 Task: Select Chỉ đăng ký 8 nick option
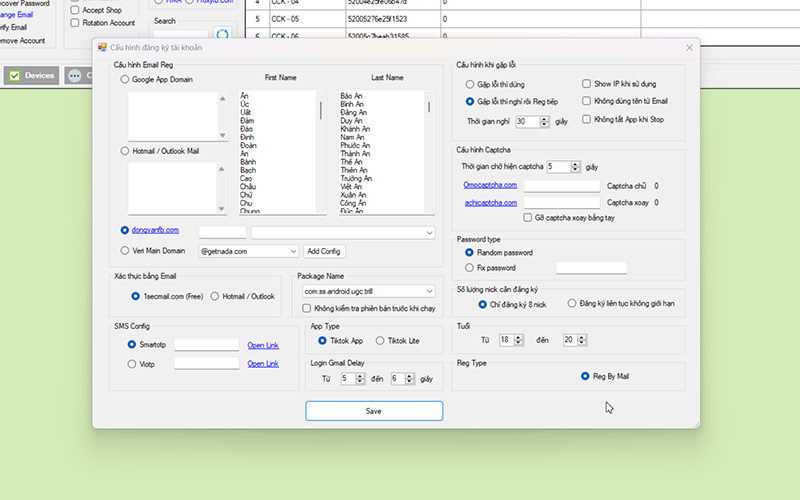[482, 304]
